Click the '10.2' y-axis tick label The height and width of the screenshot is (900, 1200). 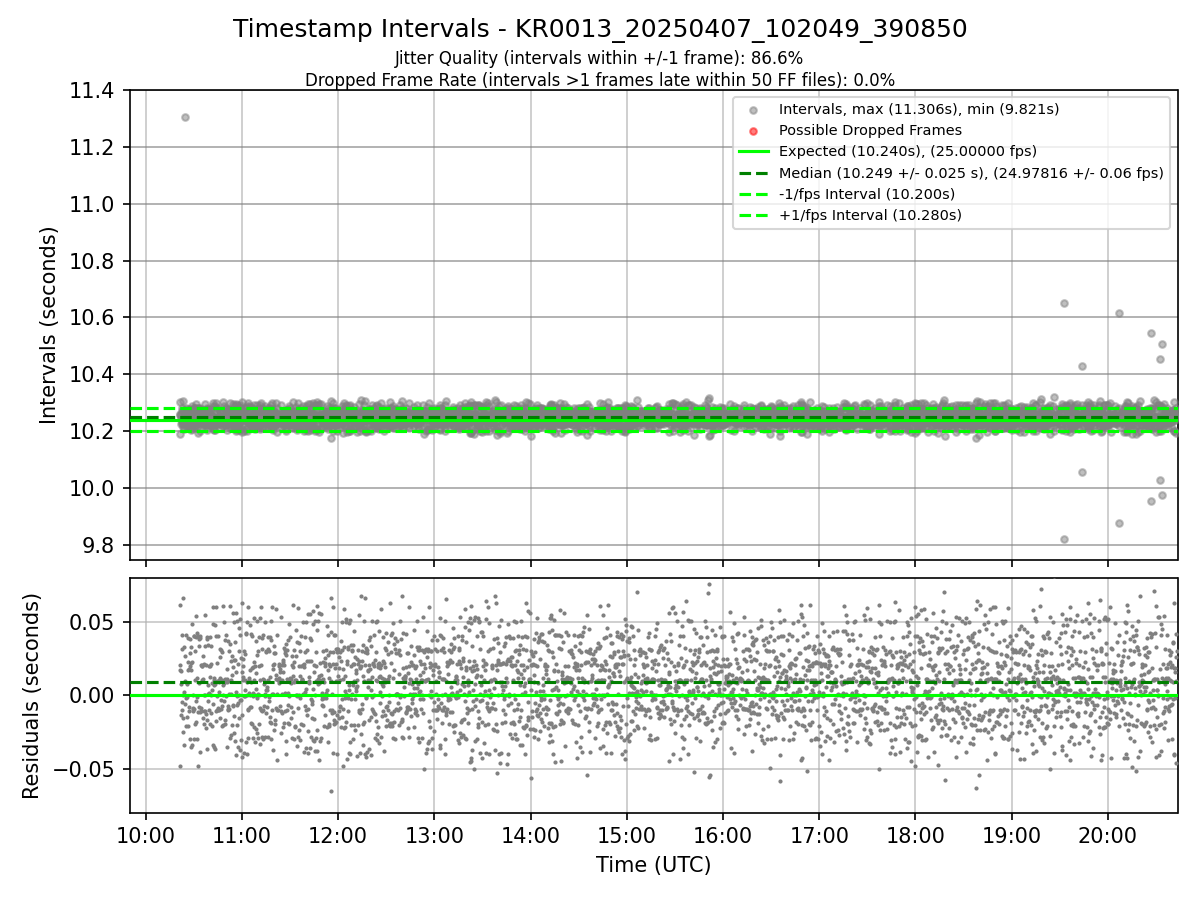(x=94, y=432)
